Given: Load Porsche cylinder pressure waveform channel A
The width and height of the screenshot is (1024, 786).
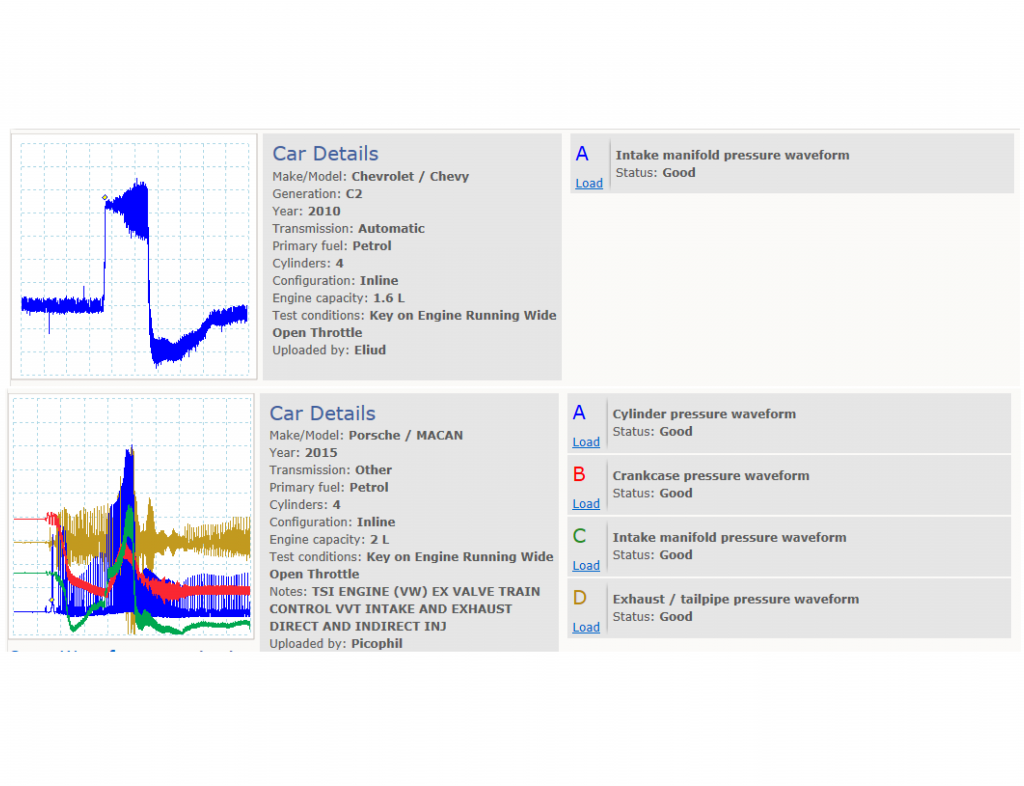Looking at the screenshot, I should 586,442.
